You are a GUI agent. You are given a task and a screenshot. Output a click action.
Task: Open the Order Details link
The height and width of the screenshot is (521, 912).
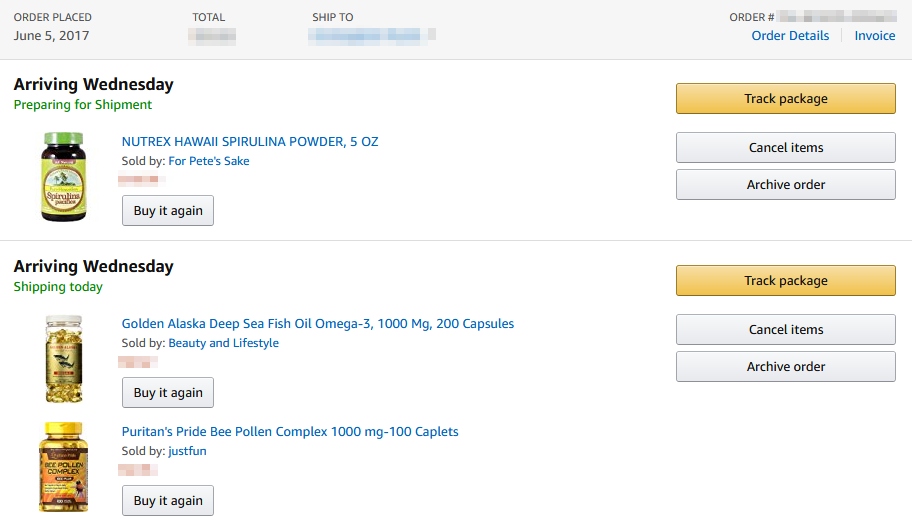pyautogui.click(x=790, y=36)
